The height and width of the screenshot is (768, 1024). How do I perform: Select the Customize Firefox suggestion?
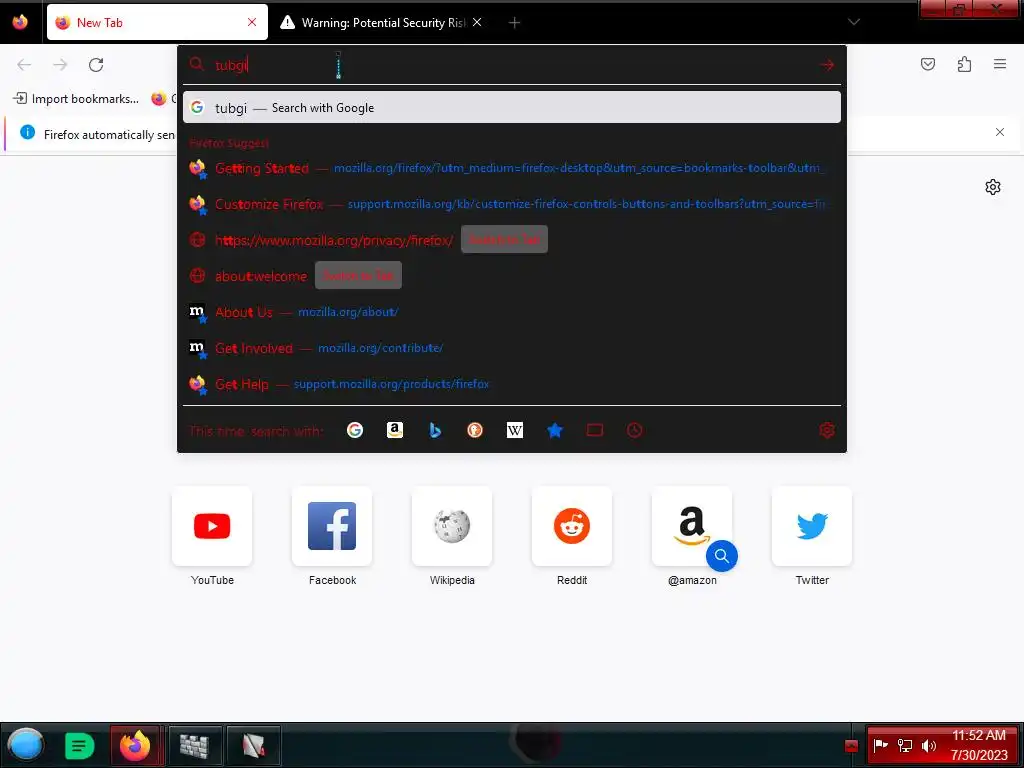512,204
